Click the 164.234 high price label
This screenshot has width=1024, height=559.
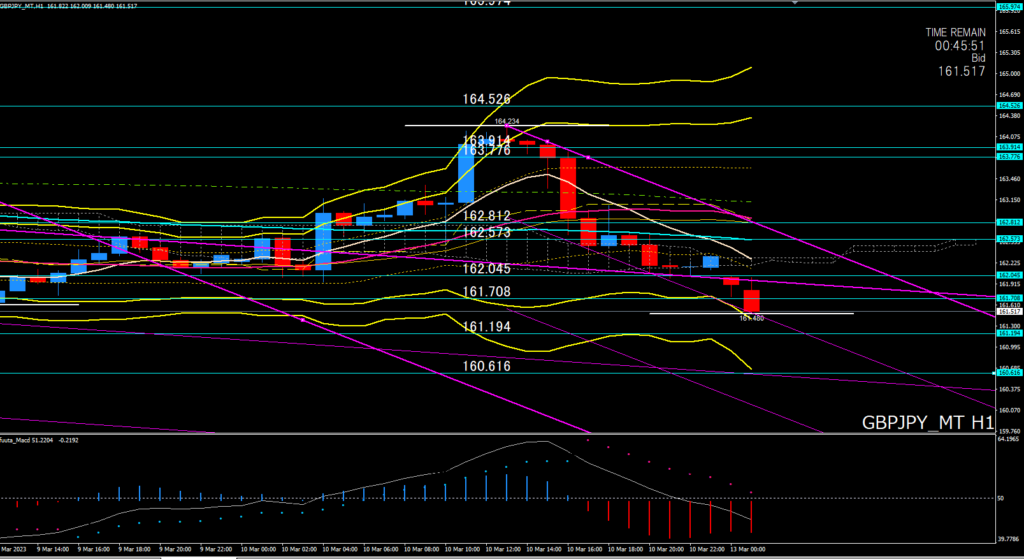coord(506,121)
